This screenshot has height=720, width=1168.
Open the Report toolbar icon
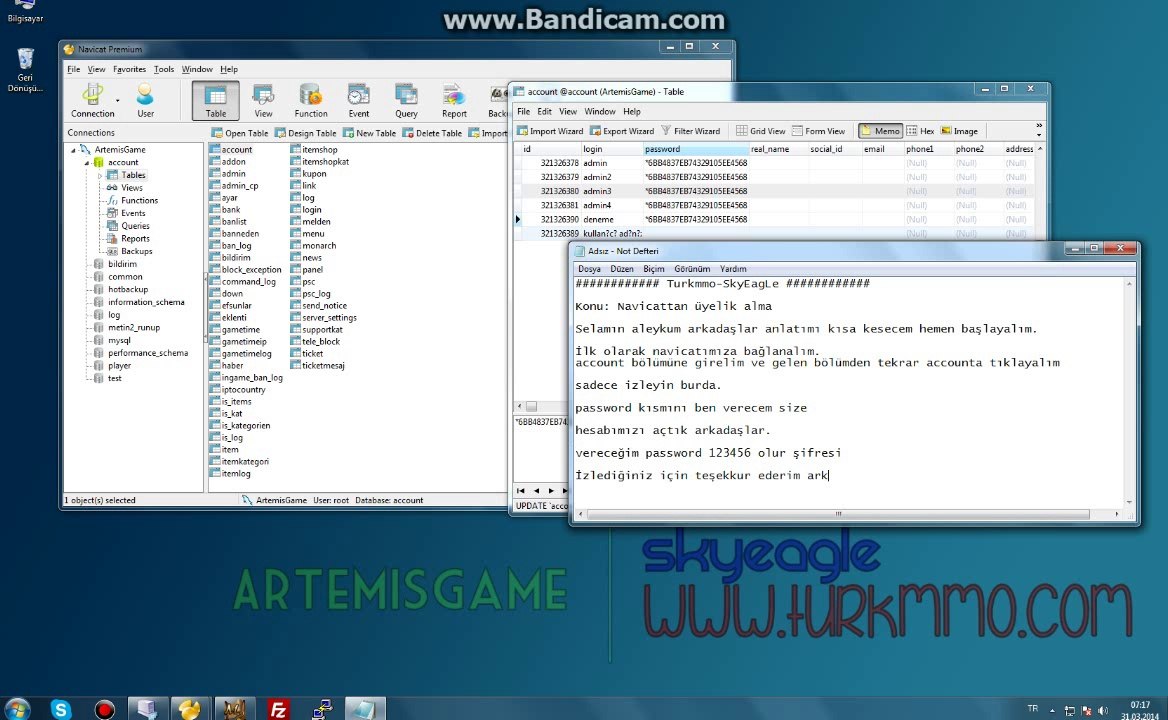[x=454, y=101]
